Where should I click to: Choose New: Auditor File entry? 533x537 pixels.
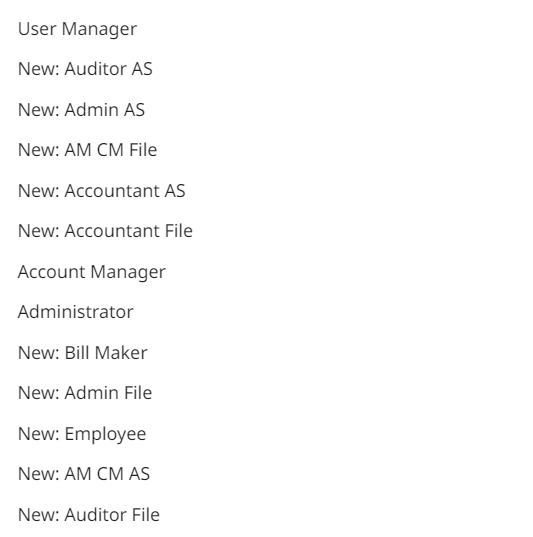tap(89, 515)
